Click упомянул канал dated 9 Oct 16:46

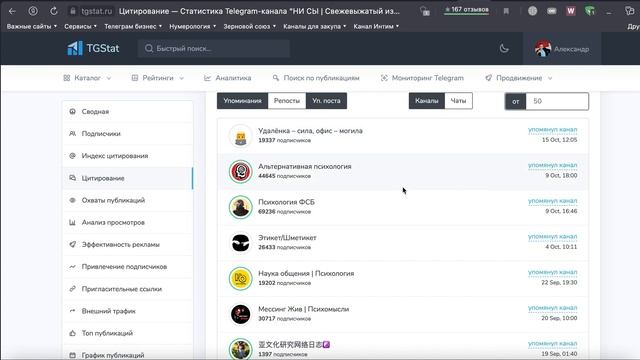pos(552,201)
